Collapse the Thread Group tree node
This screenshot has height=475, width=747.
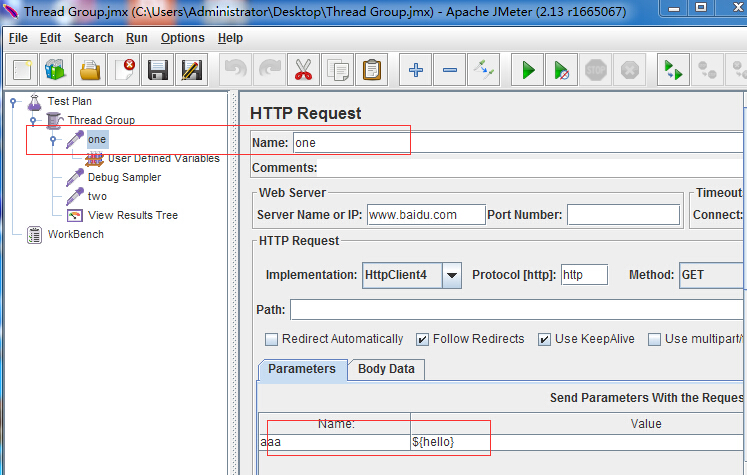tap(33, 120)
